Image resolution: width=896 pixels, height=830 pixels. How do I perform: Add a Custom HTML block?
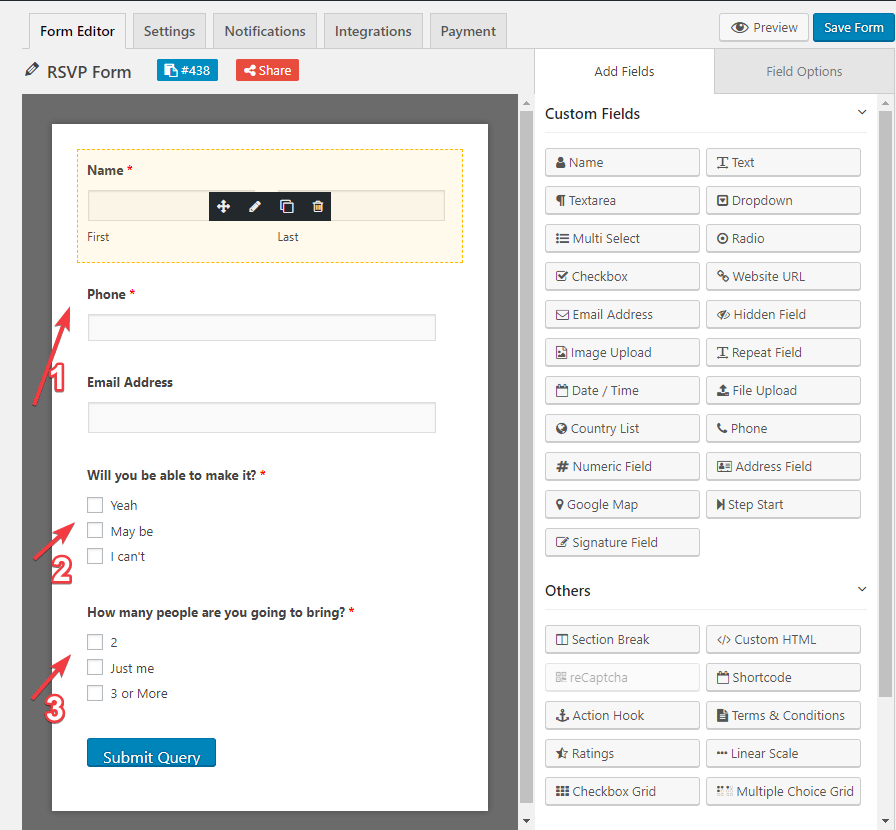tap(783, 640)
